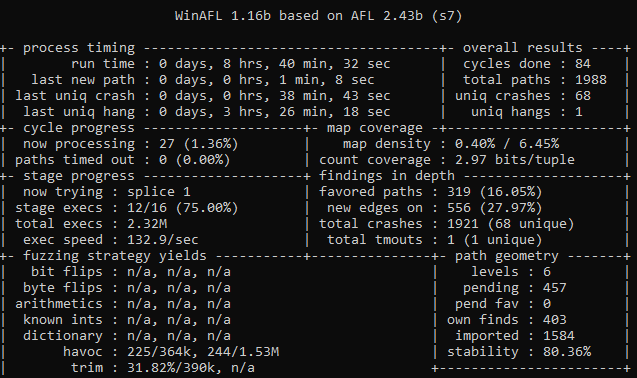
Task: Click the 'exec speed' label
Action: [x=63, y=240]
